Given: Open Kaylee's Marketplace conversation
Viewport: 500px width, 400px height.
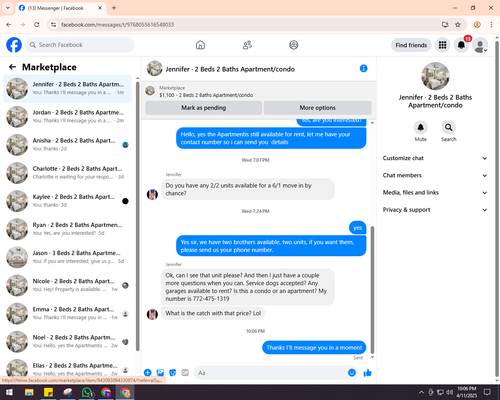Looking at the screenshot, I should pos(67,201).
